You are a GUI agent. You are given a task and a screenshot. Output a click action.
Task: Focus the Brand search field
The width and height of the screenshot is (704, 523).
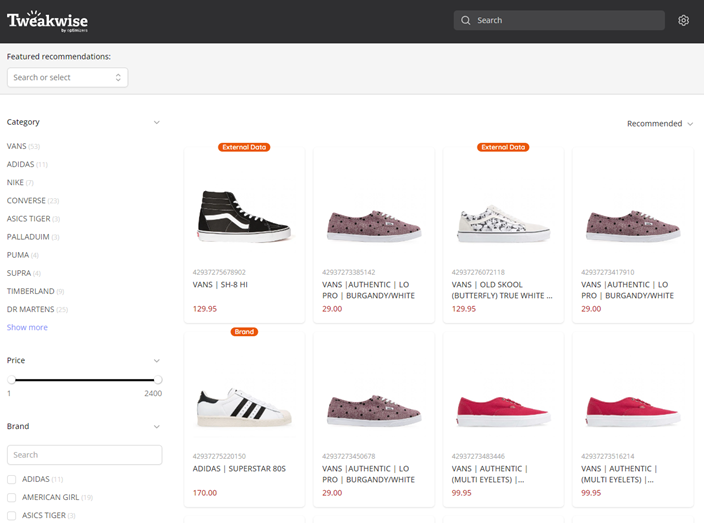(84, 455)
